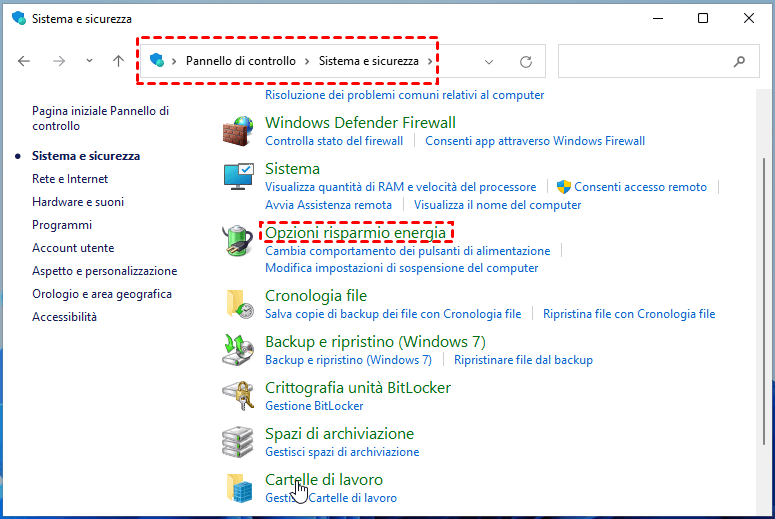The height and width of the screenshot is (519, 775).
Task: Click Controlla stato del firewall
Action: (334, 141)
